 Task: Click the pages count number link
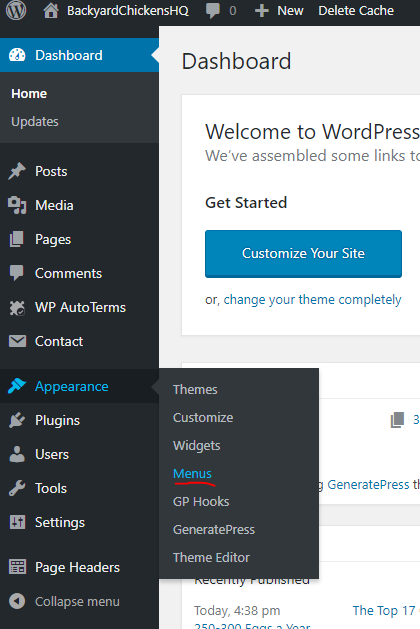coord(416,420)
